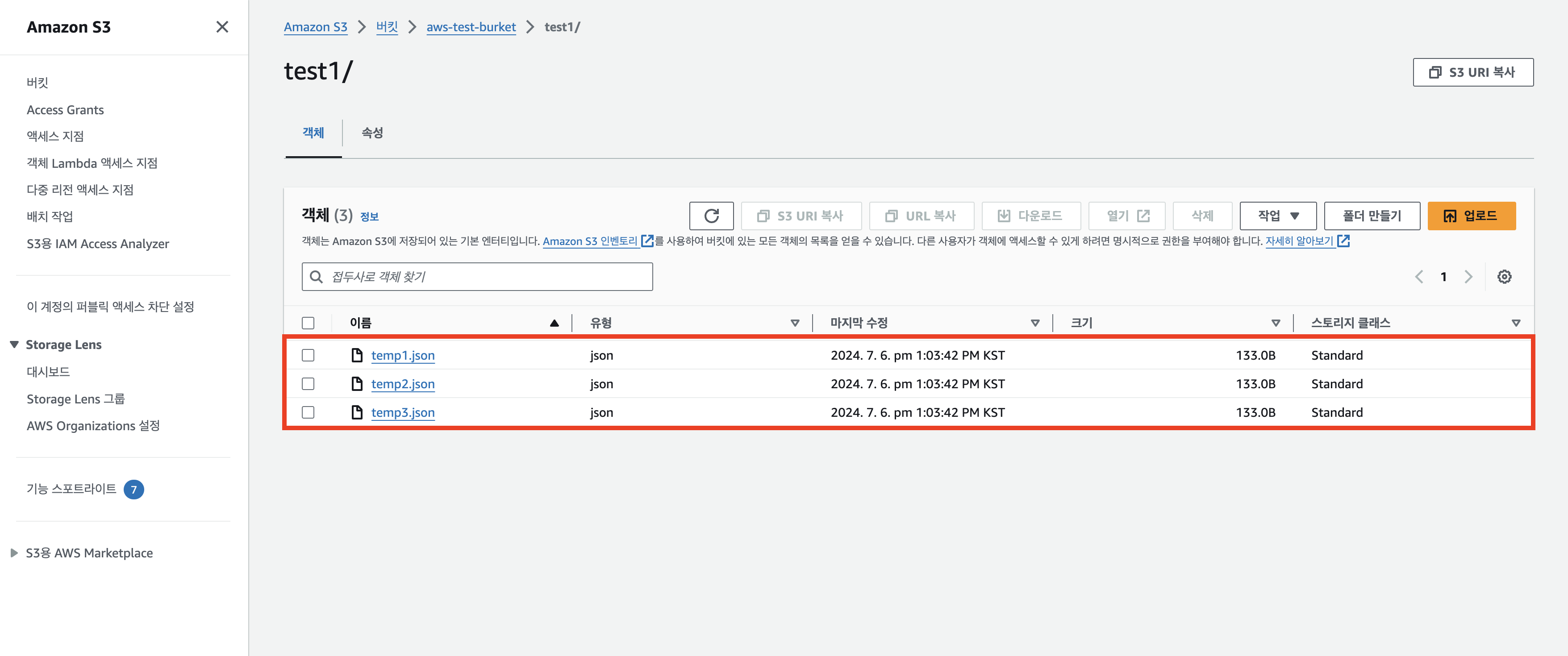Open the temp3.json file link

point(402,413)
